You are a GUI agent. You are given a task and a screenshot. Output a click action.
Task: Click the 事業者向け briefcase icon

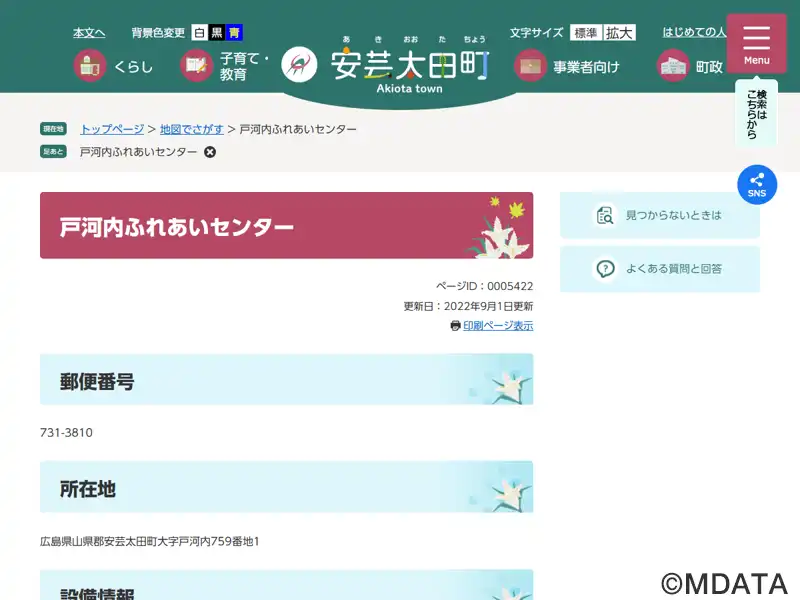(530, 66)
